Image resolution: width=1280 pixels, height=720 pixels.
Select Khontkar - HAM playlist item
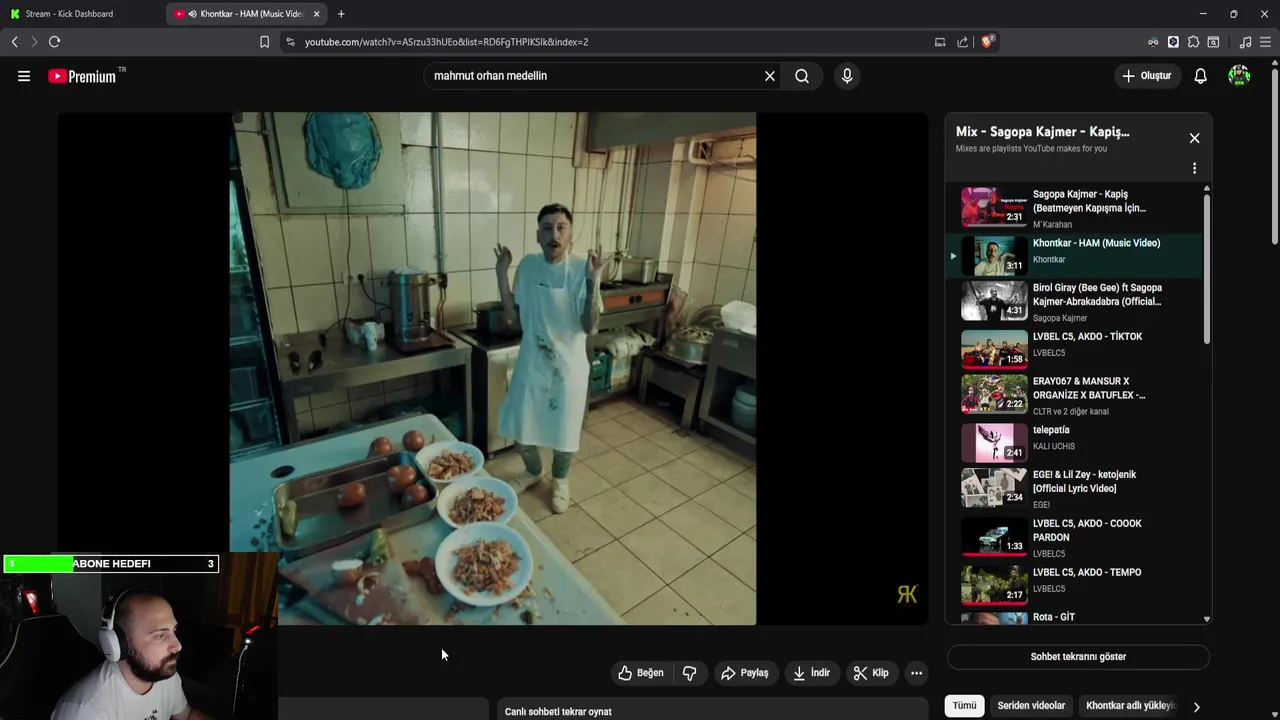(x=1075, y=256)
